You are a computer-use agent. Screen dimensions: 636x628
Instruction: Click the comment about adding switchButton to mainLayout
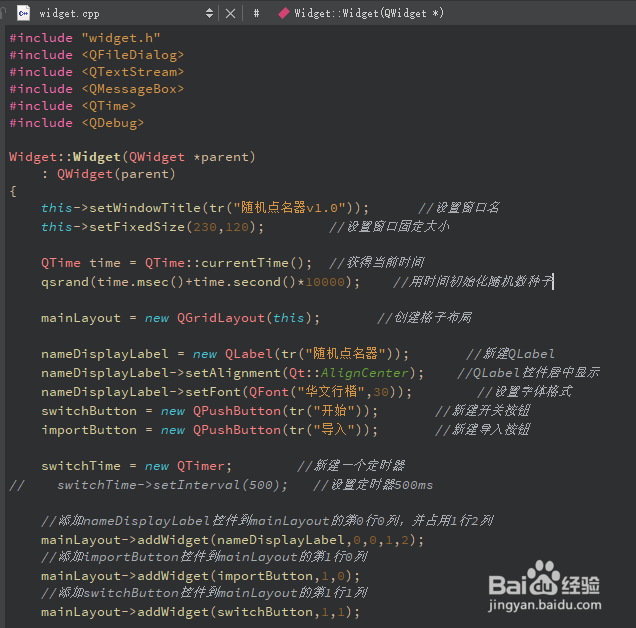tap(204, 593)
